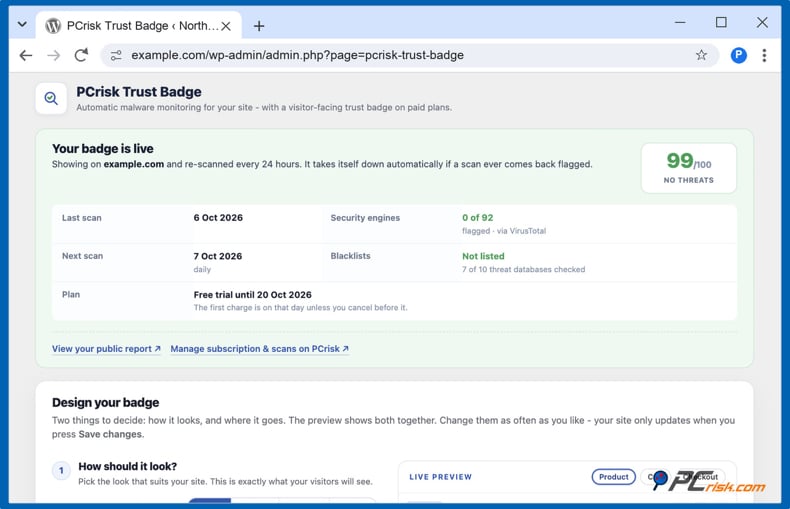This screenshot has height=509, width=790.
Task: Click 7 of 10 threat databases checked
Action: tap(523, 269)
